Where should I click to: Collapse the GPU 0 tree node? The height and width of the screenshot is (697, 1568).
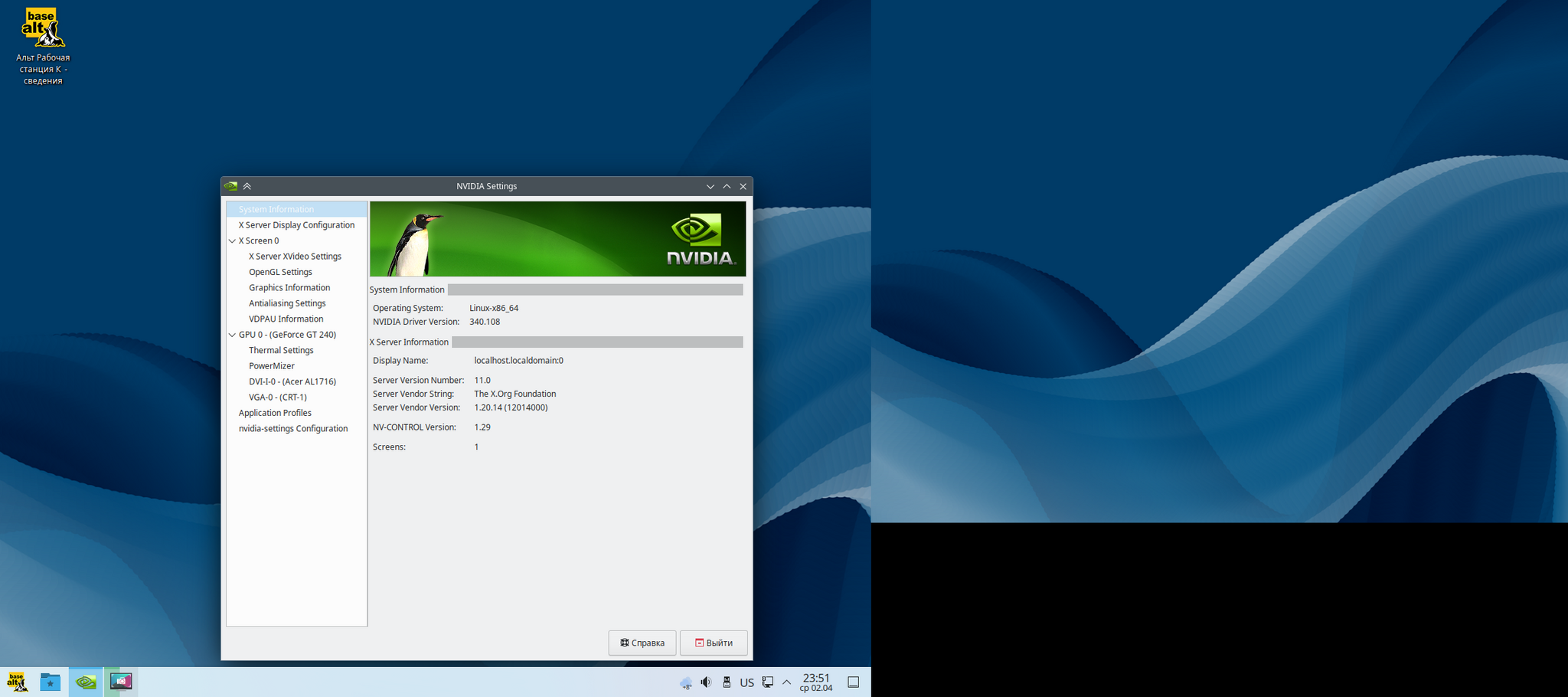232,335
